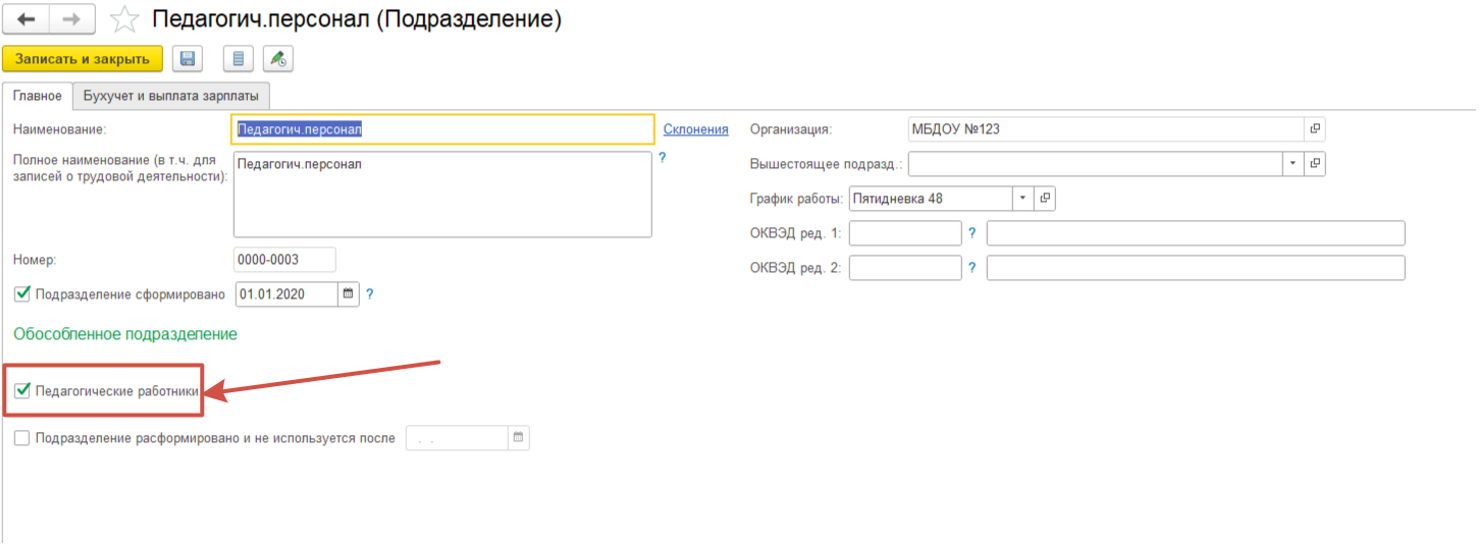Enable the Подразделение расформировано checkbox
The image size is (1483, 555).
tap(22, 438)
